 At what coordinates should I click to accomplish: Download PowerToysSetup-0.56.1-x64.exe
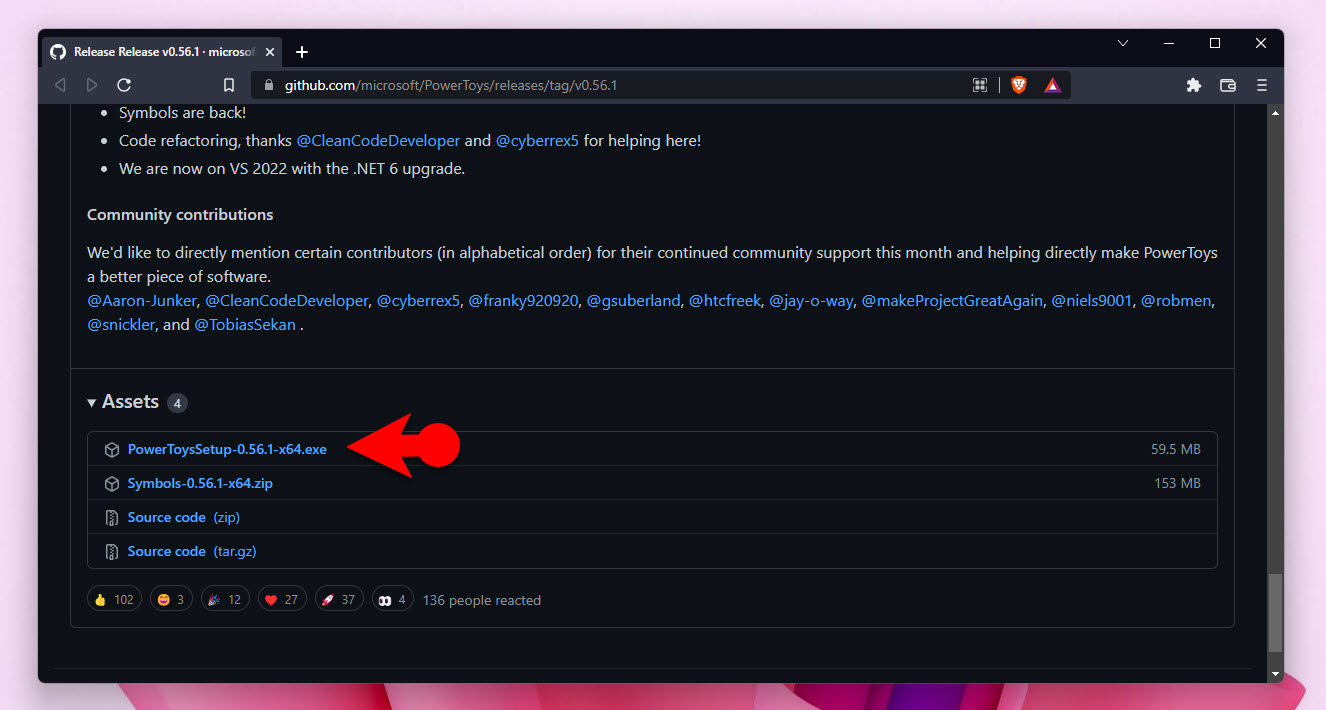tap(227, 450)
